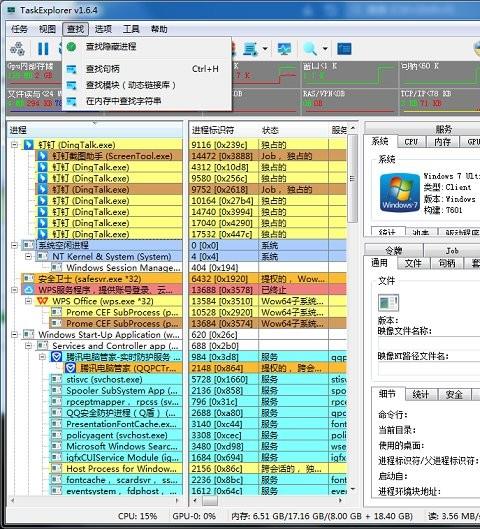480x529 pixels.
Task: Click the NT Kernel & System icon
Action: pos(42,256)
